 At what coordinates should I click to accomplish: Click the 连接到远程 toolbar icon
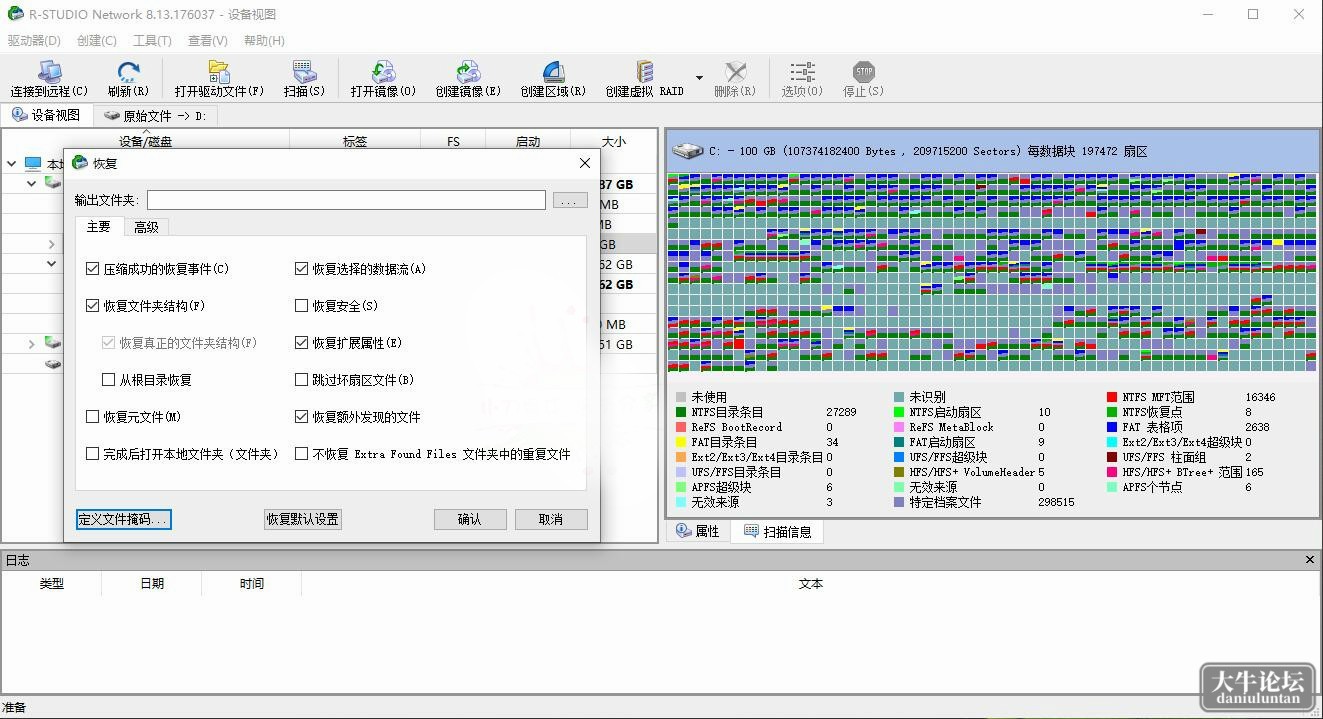pos(49,73)
